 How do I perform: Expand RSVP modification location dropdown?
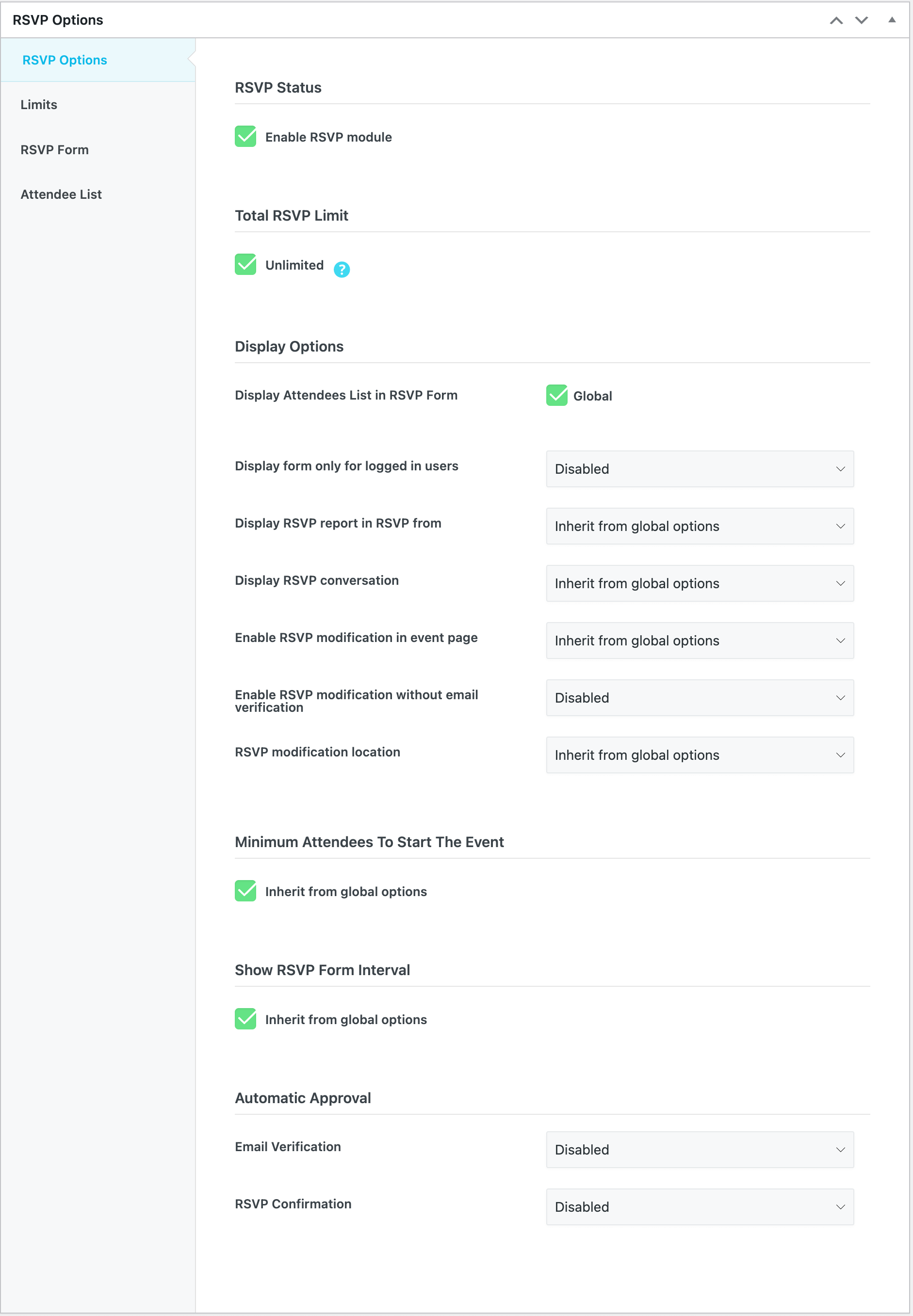click(699, 754)
